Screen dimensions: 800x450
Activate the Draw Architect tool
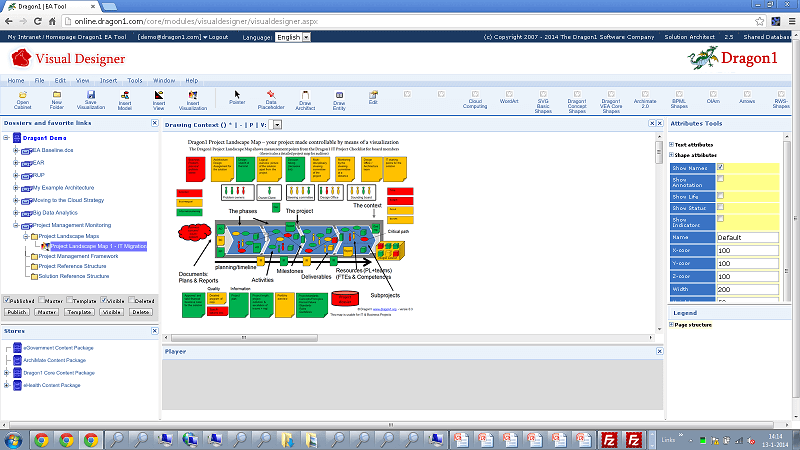pyautogui.click(x=305, y=100)
